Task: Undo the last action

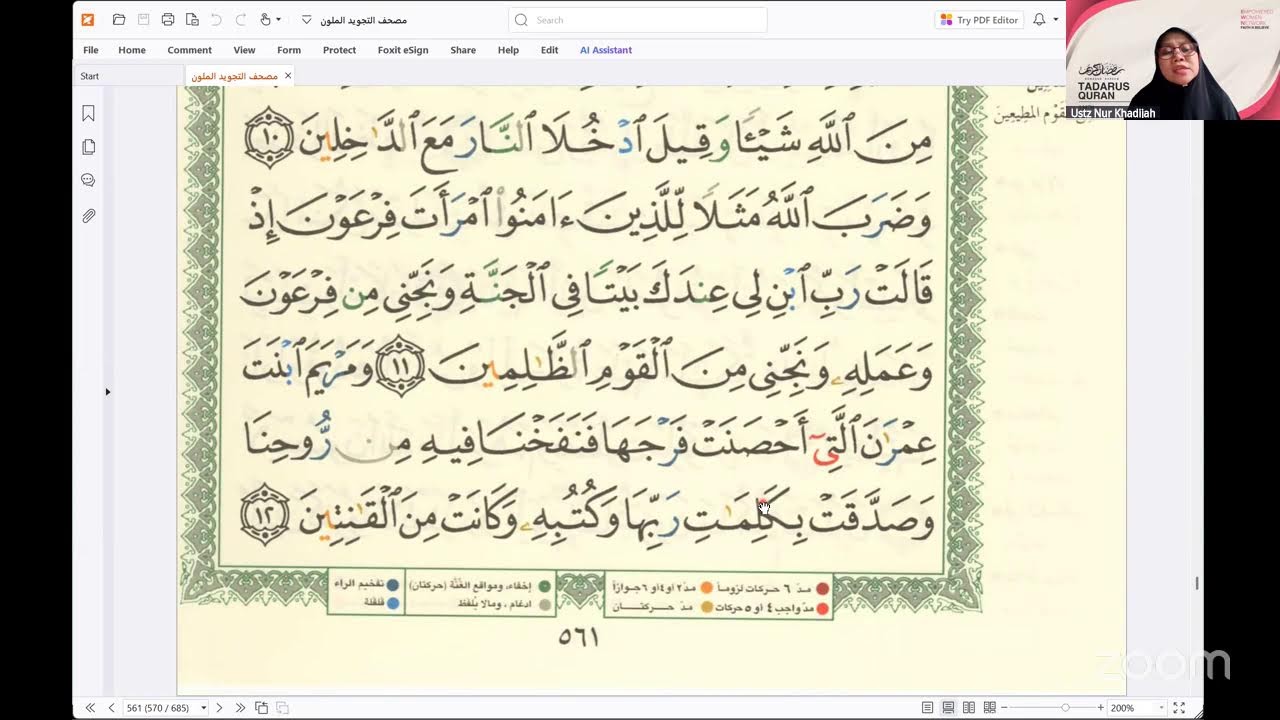Action: point(216,20)
